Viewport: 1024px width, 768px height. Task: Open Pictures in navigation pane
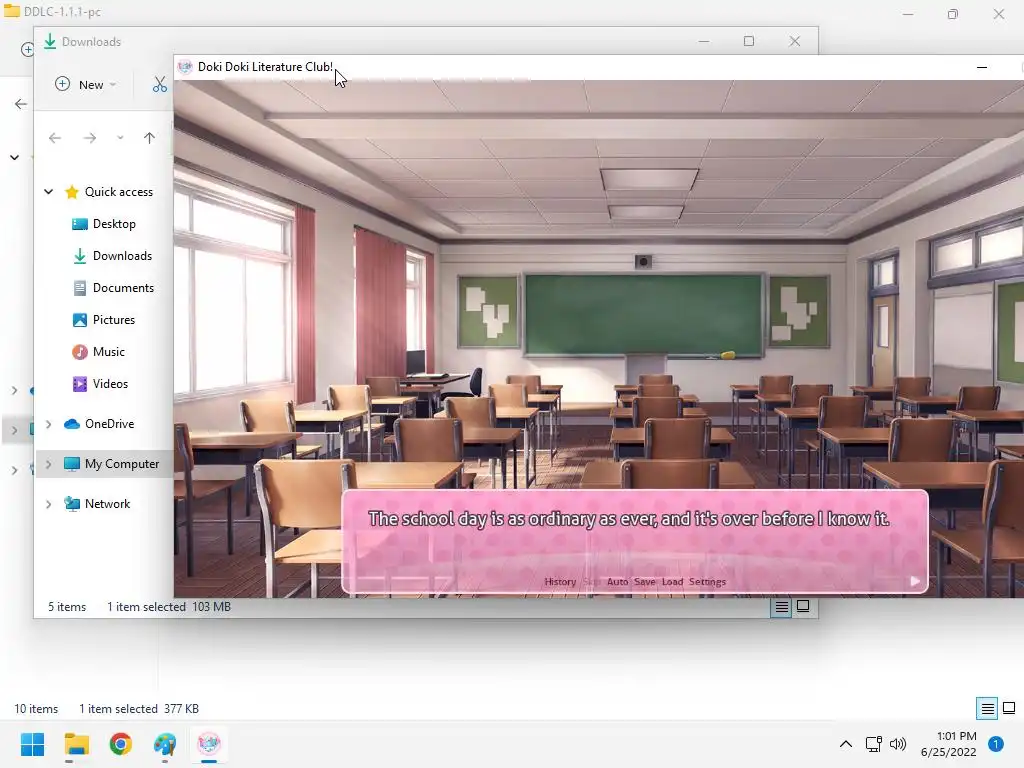104,319
